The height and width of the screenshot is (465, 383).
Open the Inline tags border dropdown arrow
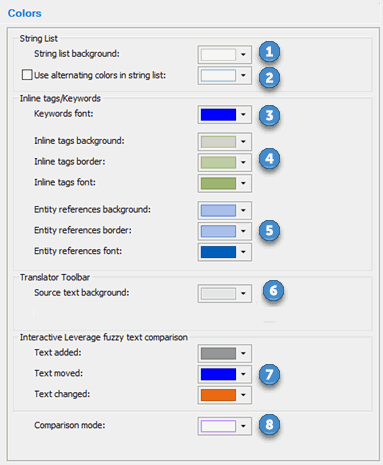243,162
